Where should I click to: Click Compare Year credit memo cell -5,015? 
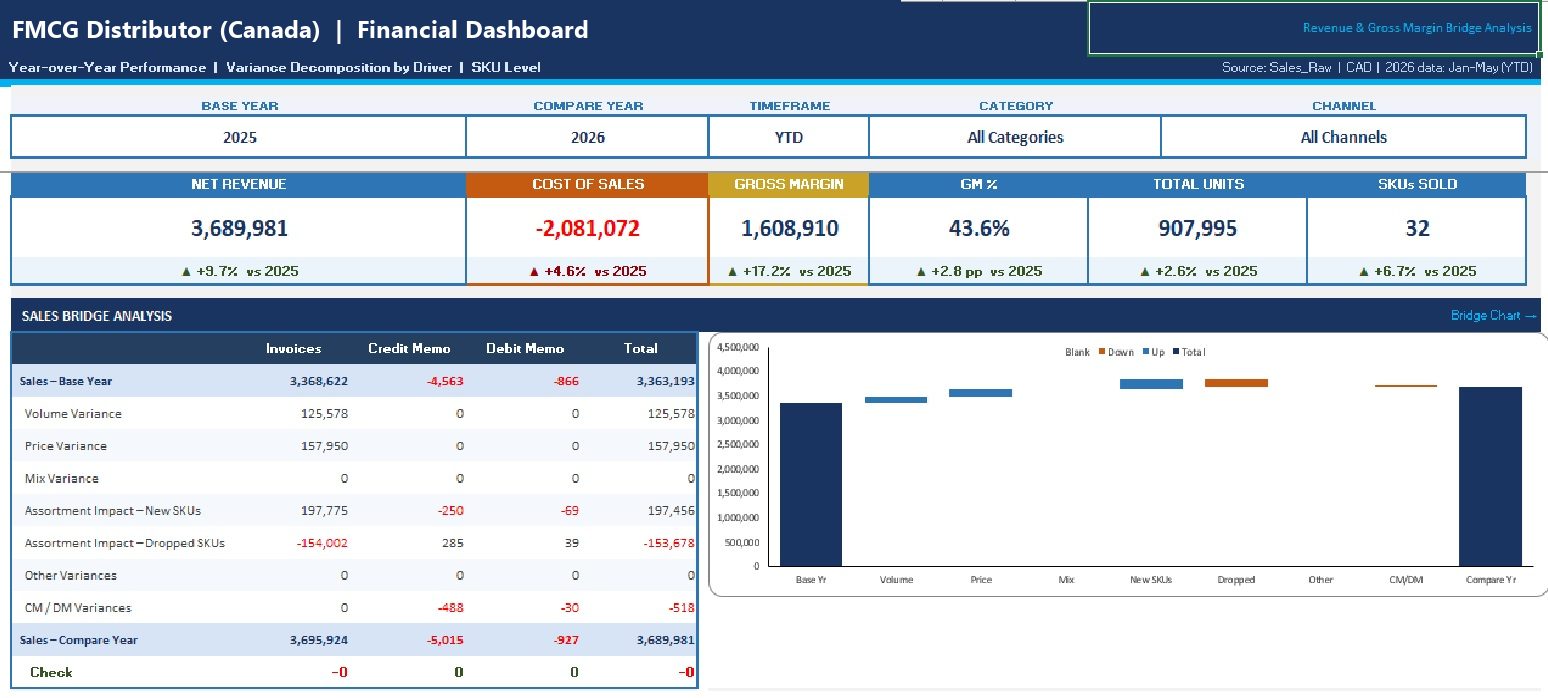(x=444, y=640)
